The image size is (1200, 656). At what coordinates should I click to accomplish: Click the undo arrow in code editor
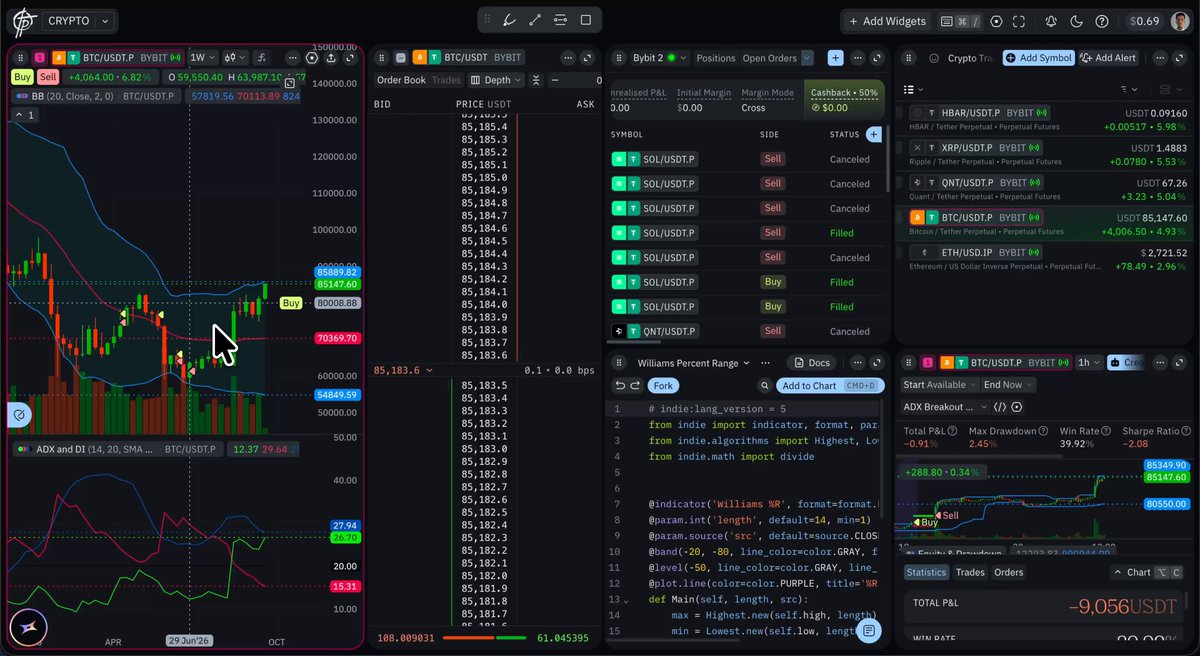coord(620,385)
